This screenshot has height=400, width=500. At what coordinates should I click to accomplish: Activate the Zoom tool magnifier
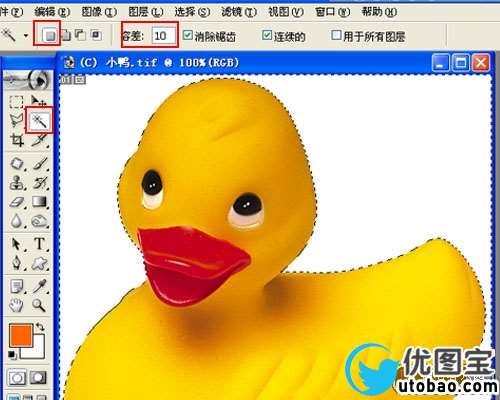[39, 304]
